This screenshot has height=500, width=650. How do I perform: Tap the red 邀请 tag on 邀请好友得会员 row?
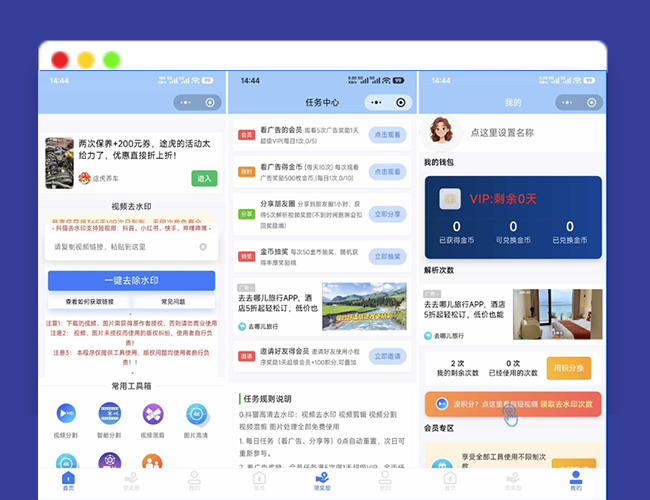247,356
